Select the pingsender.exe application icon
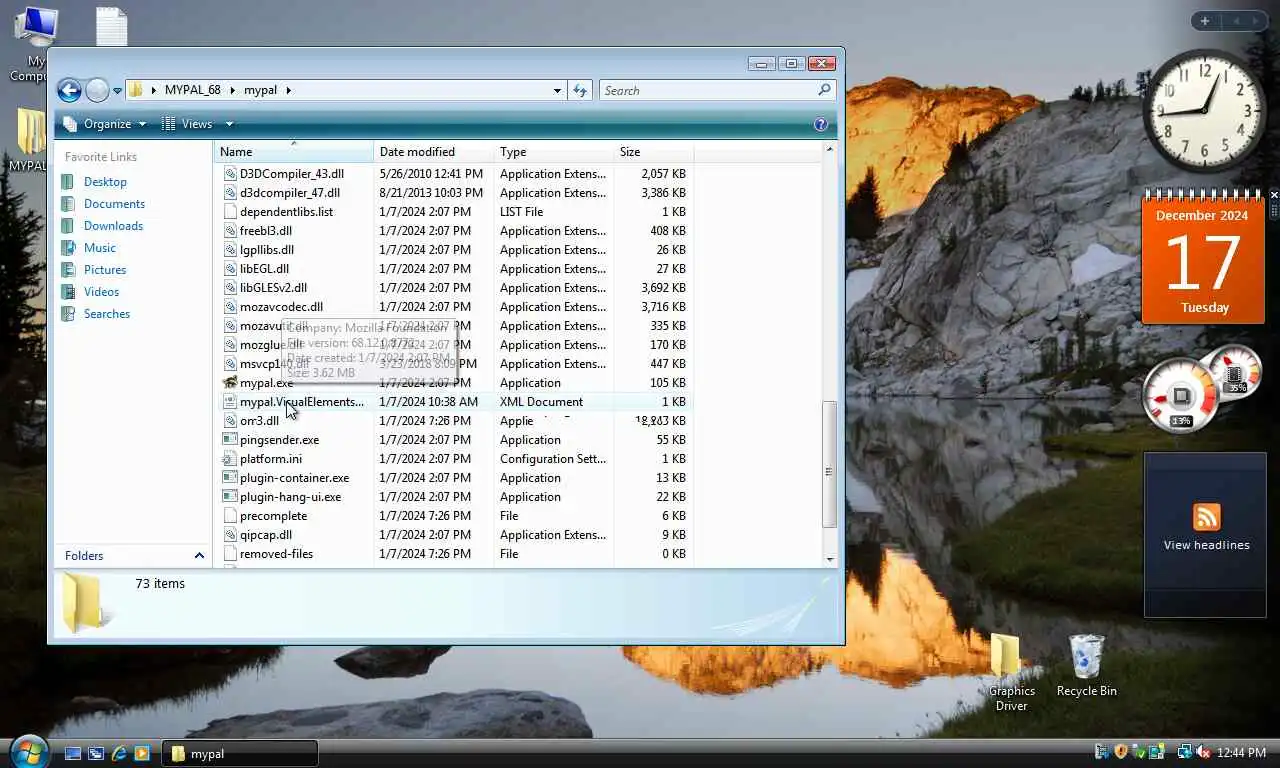The image size is (1280, 768). (230, 440)
